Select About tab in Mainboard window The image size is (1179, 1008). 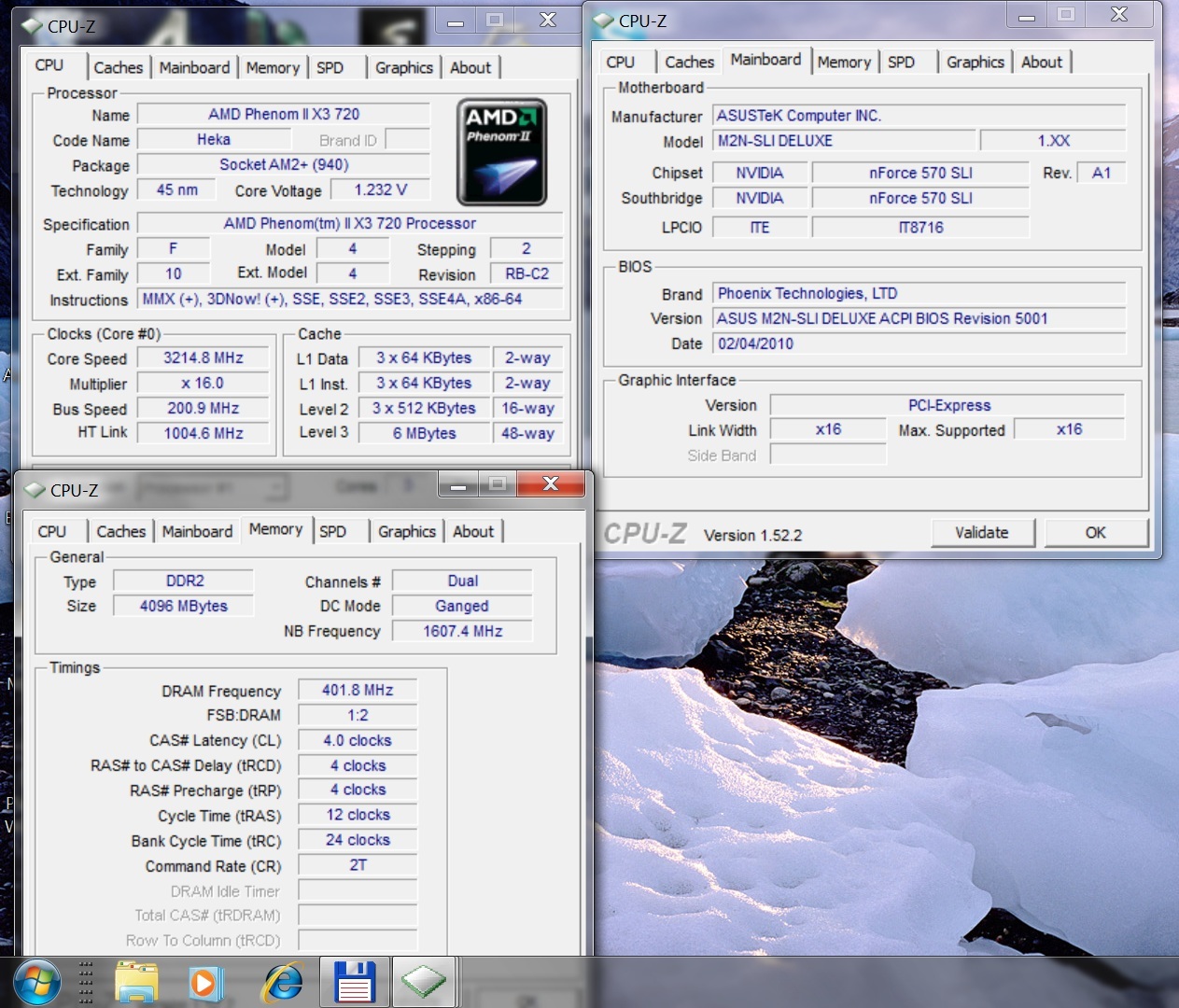click(1042, 62)
